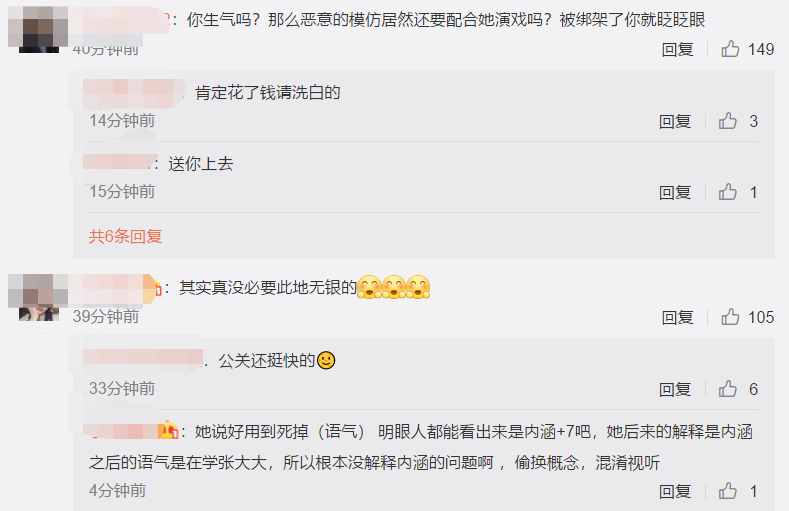Reply to '其实真没必要此地无银的' comment
The width and height of the screenshot is (789, 511).
[x=677, y=317]
